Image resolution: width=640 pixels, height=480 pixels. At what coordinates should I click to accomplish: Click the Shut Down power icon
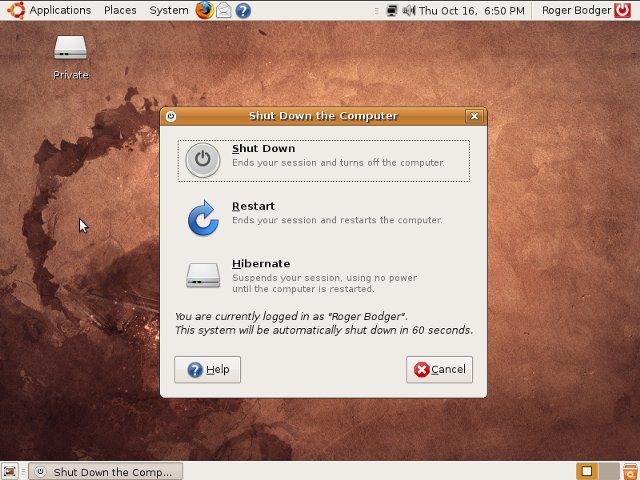coord(203,160)
